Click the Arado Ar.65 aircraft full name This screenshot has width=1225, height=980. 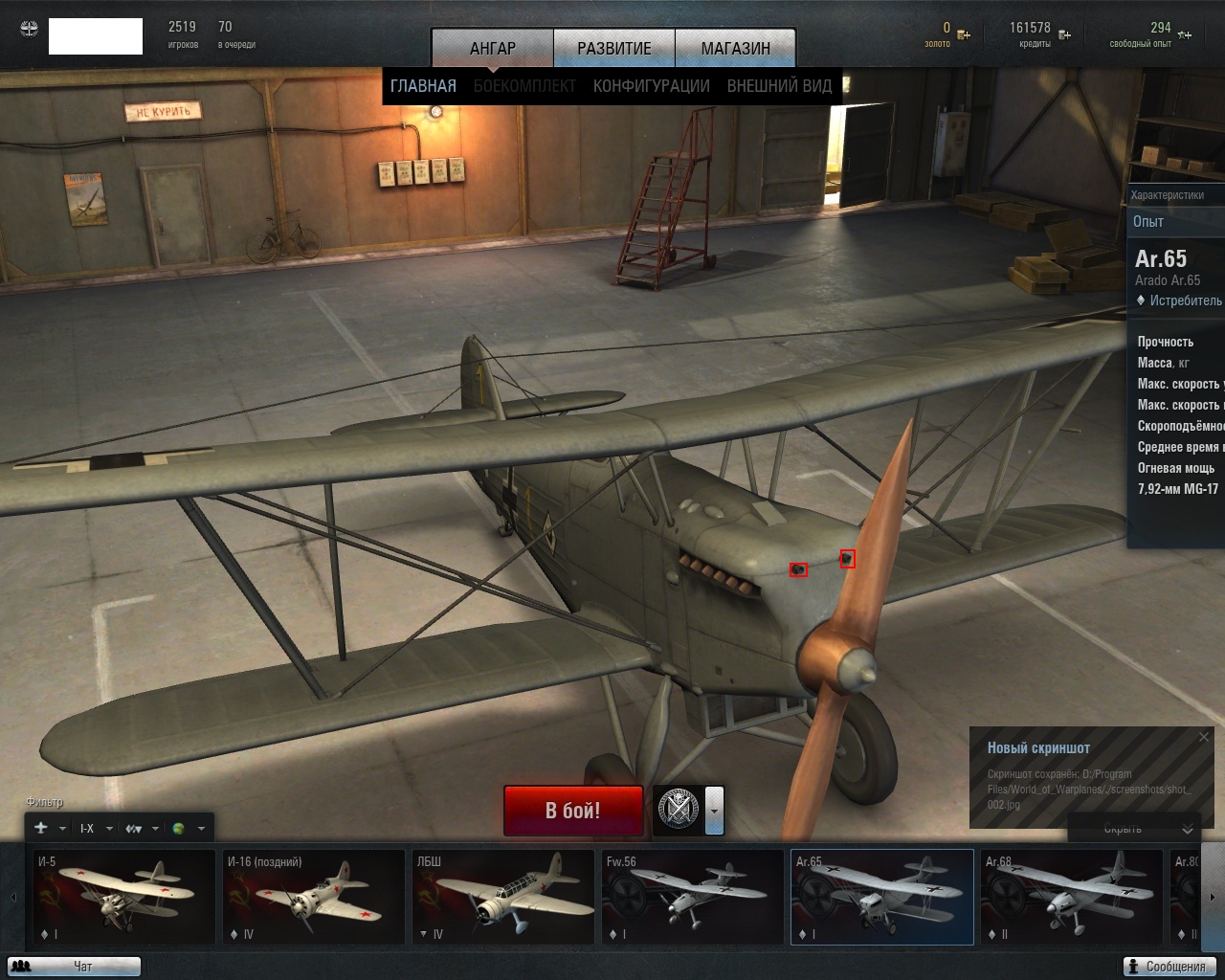[1168, 280]
